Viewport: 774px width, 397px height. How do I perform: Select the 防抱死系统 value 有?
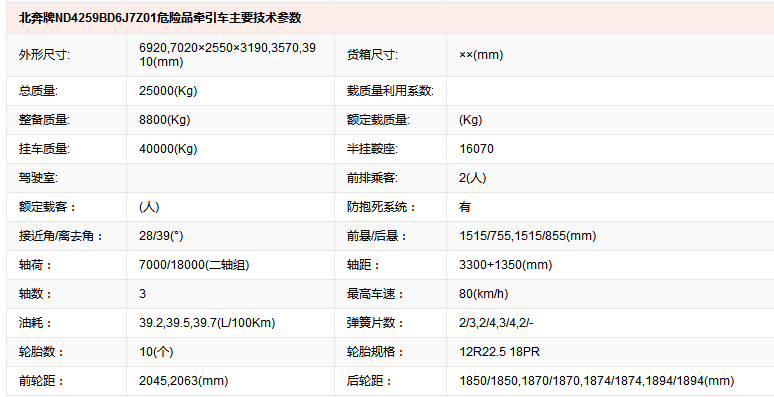pos(465,207)
